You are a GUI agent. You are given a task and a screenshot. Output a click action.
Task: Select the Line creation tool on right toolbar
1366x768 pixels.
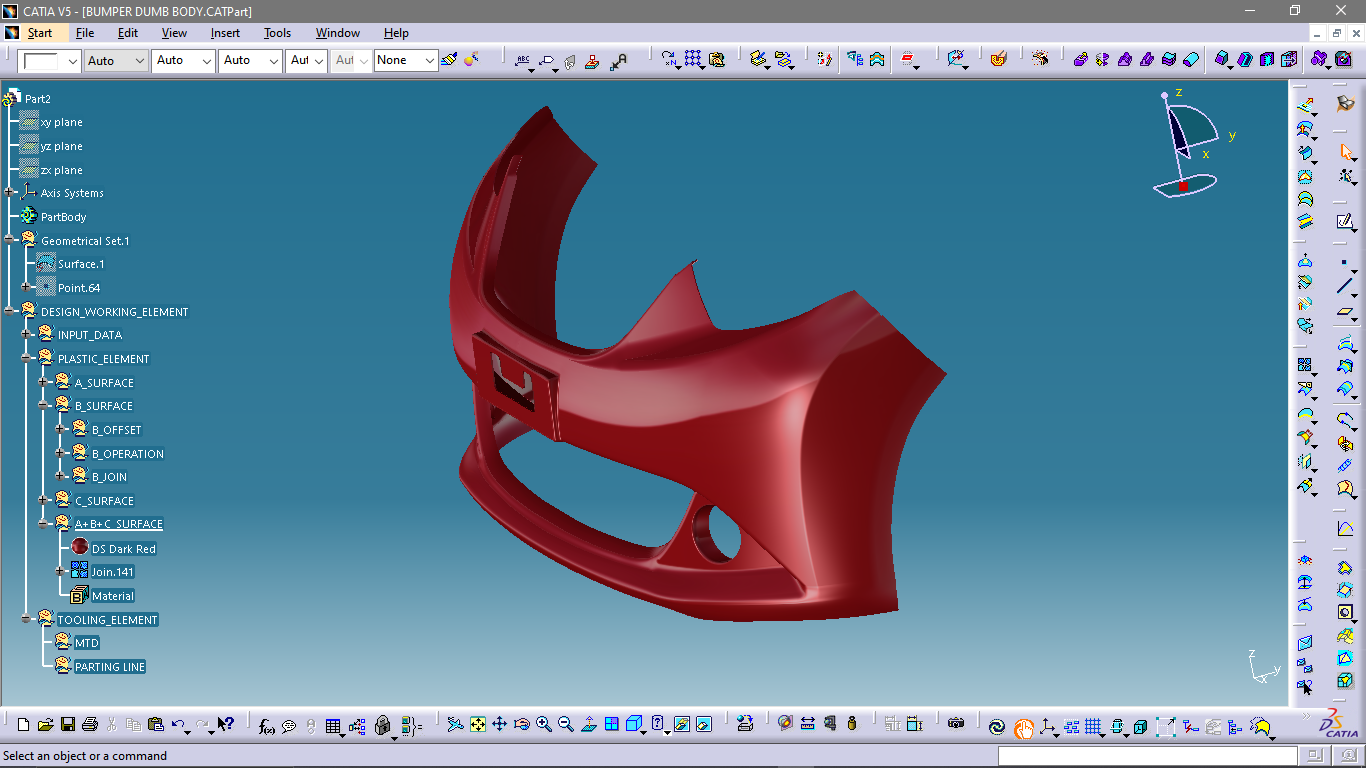(1345, 287)
